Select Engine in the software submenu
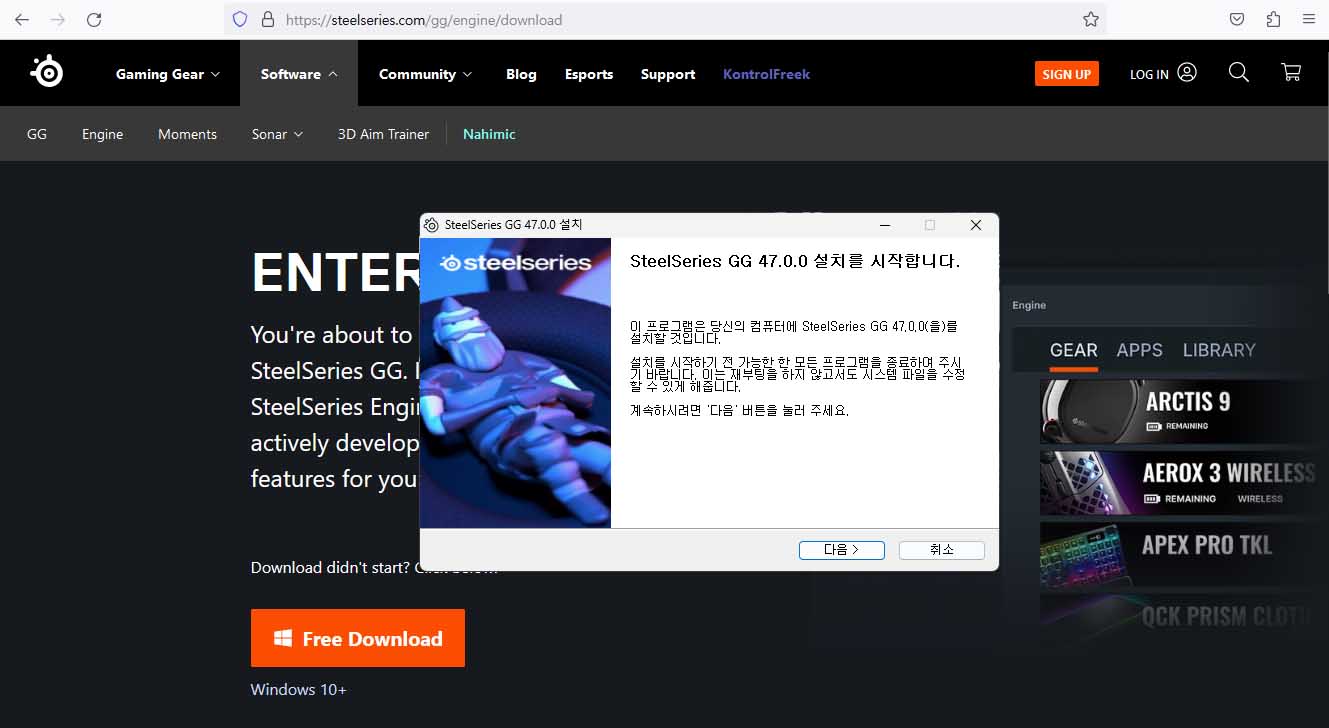1329x728 pixels. pos(102,134)
